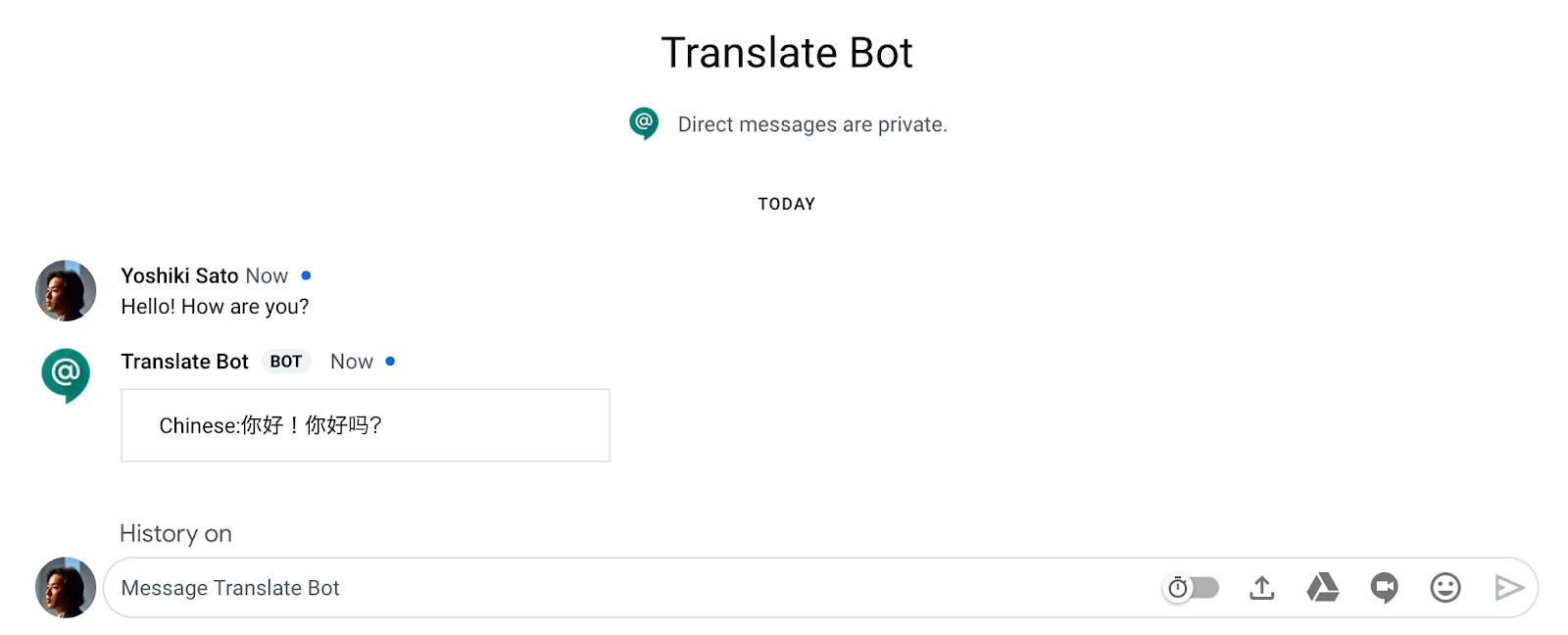The height and width of the screenshot is (635, 1568).
Task: Open Google Drive file picker icon
Action: (x=1323, y=588)
